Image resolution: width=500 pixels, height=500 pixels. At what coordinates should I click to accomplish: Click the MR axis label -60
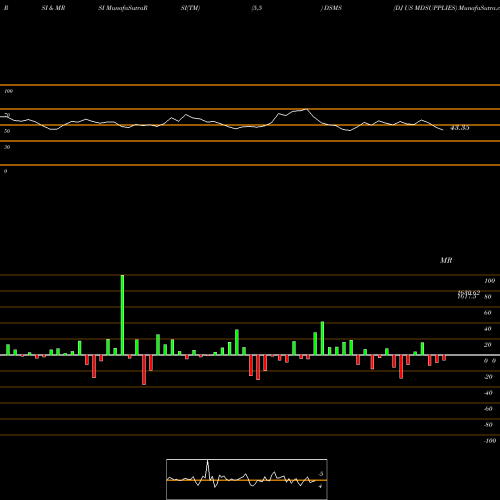[x=488, y=409]
